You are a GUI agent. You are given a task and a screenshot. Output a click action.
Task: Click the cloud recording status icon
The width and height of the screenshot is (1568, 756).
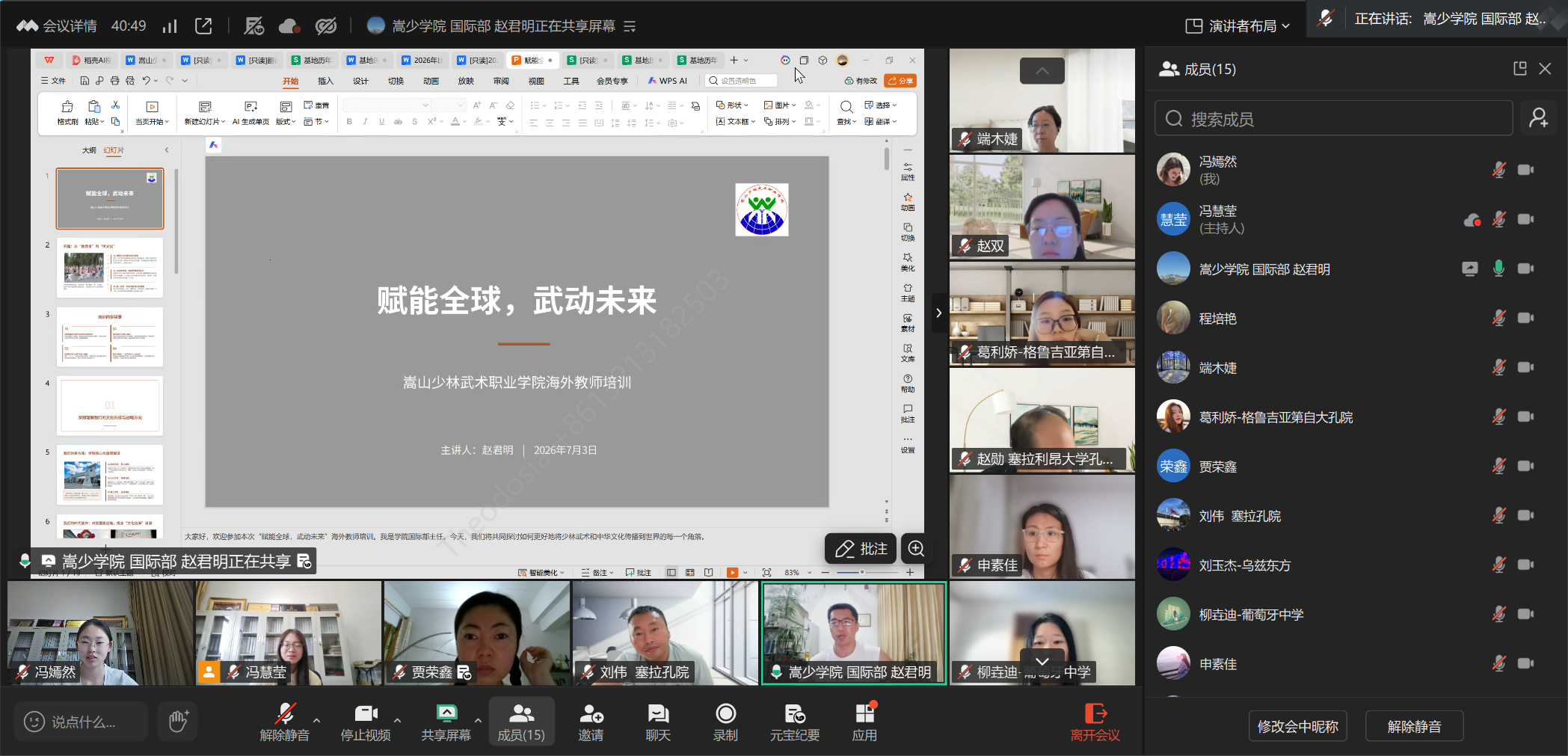click(289, 26)
